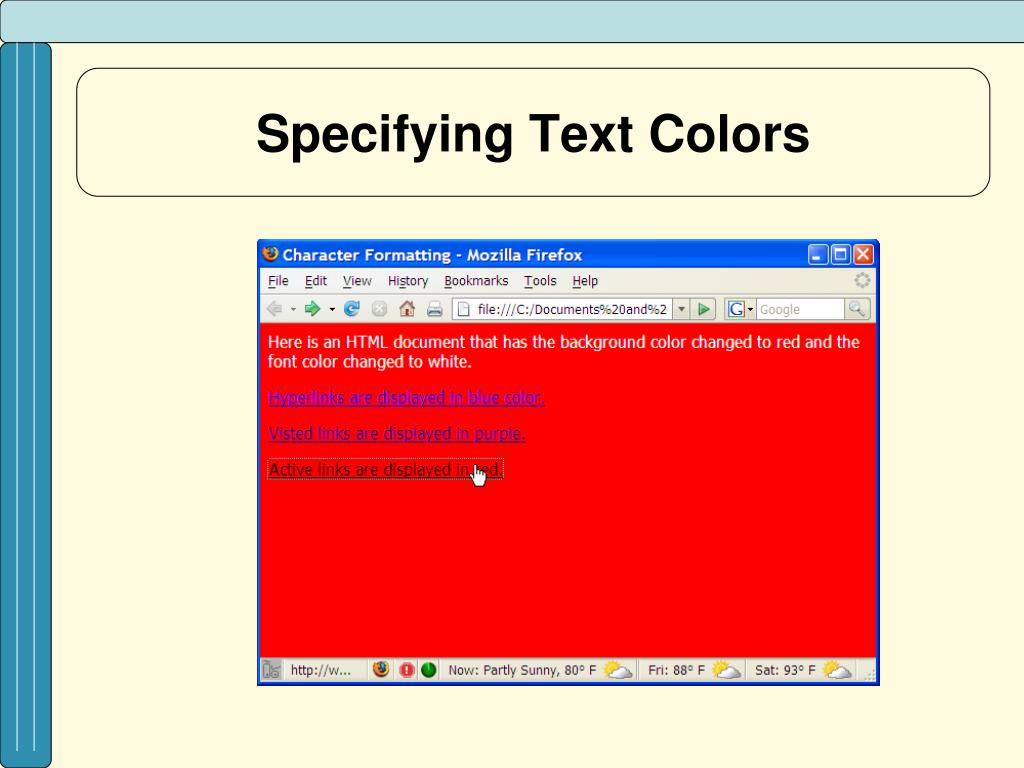Click the 'Character Formatting - Mozilla Firefox' title text
Viewport: 1024px width, 768px height.
click(x=432, y=255)
